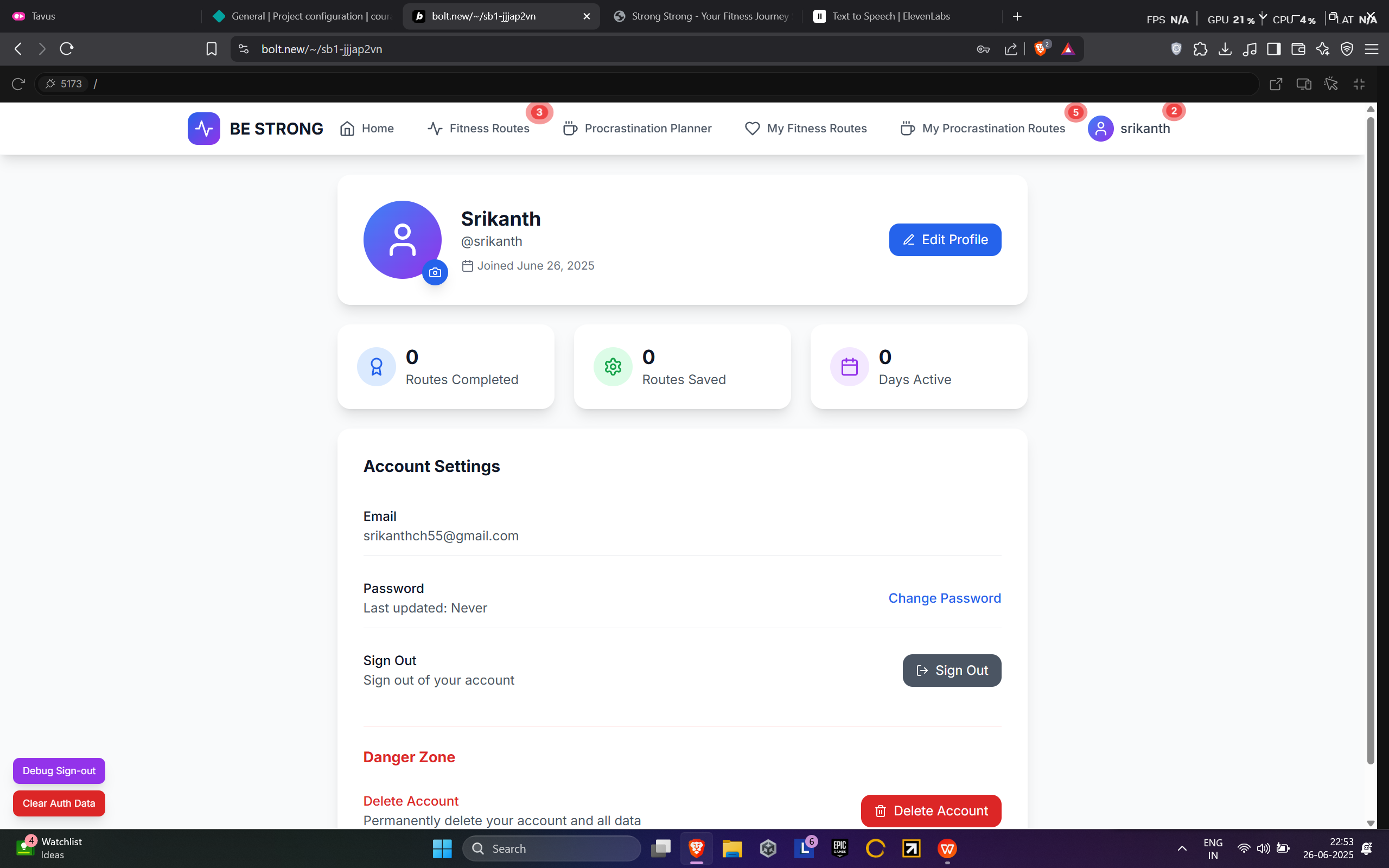1389x868 pixels.
Task: Open the srikanth user menu
Action: [1129, 128]
